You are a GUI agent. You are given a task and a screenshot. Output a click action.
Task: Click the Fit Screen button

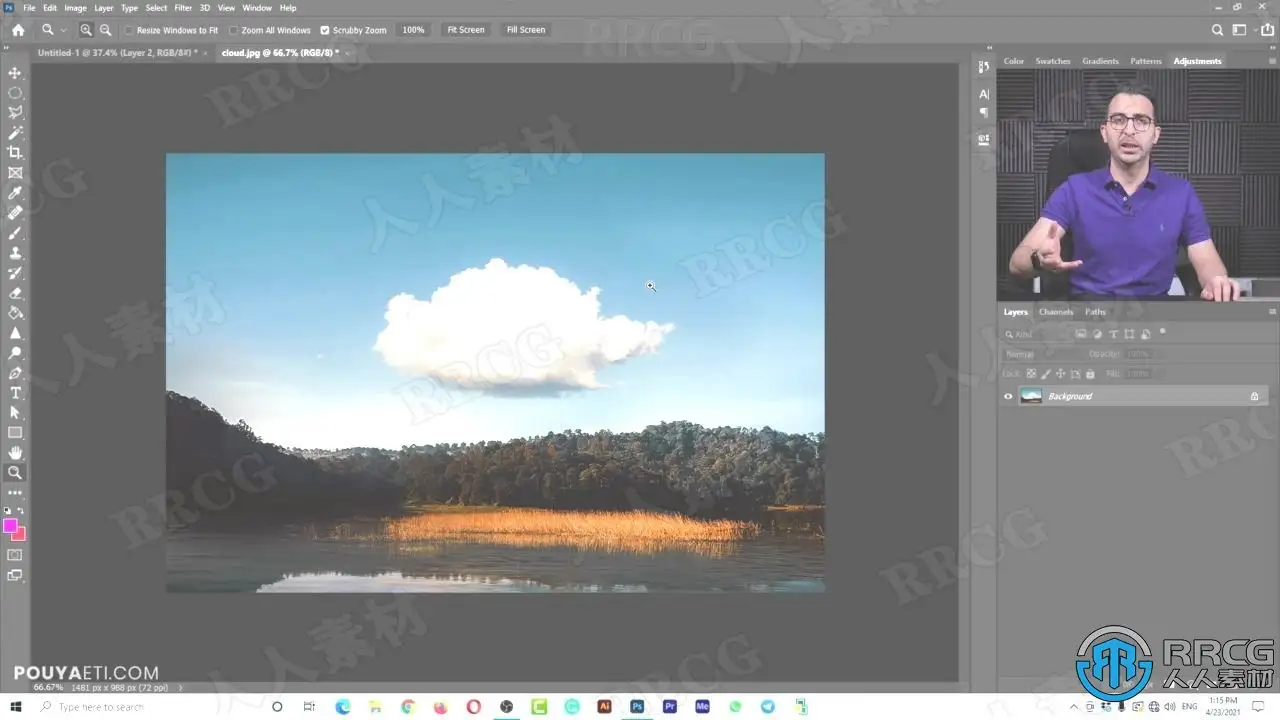click(x=465, y=30)
